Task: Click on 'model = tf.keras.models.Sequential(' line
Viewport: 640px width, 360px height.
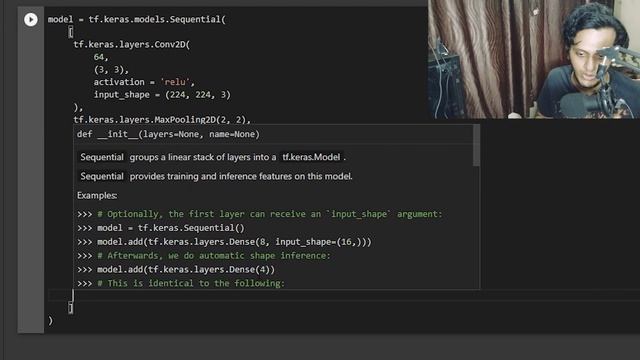Action: tap(137, 19)
